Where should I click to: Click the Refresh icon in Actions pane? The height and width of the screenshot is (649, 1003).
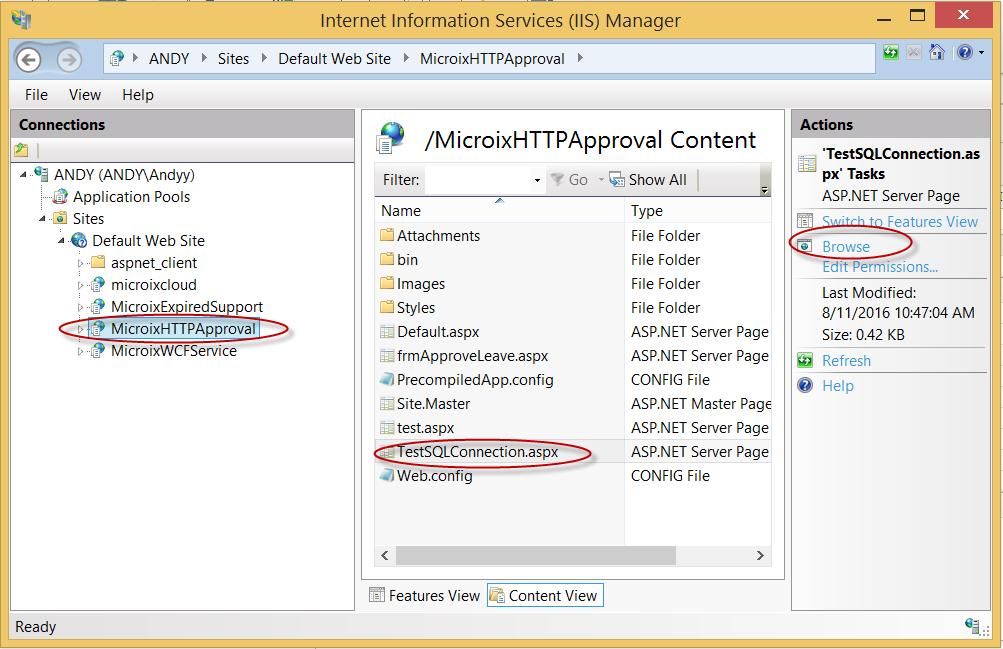coord(805,361)
